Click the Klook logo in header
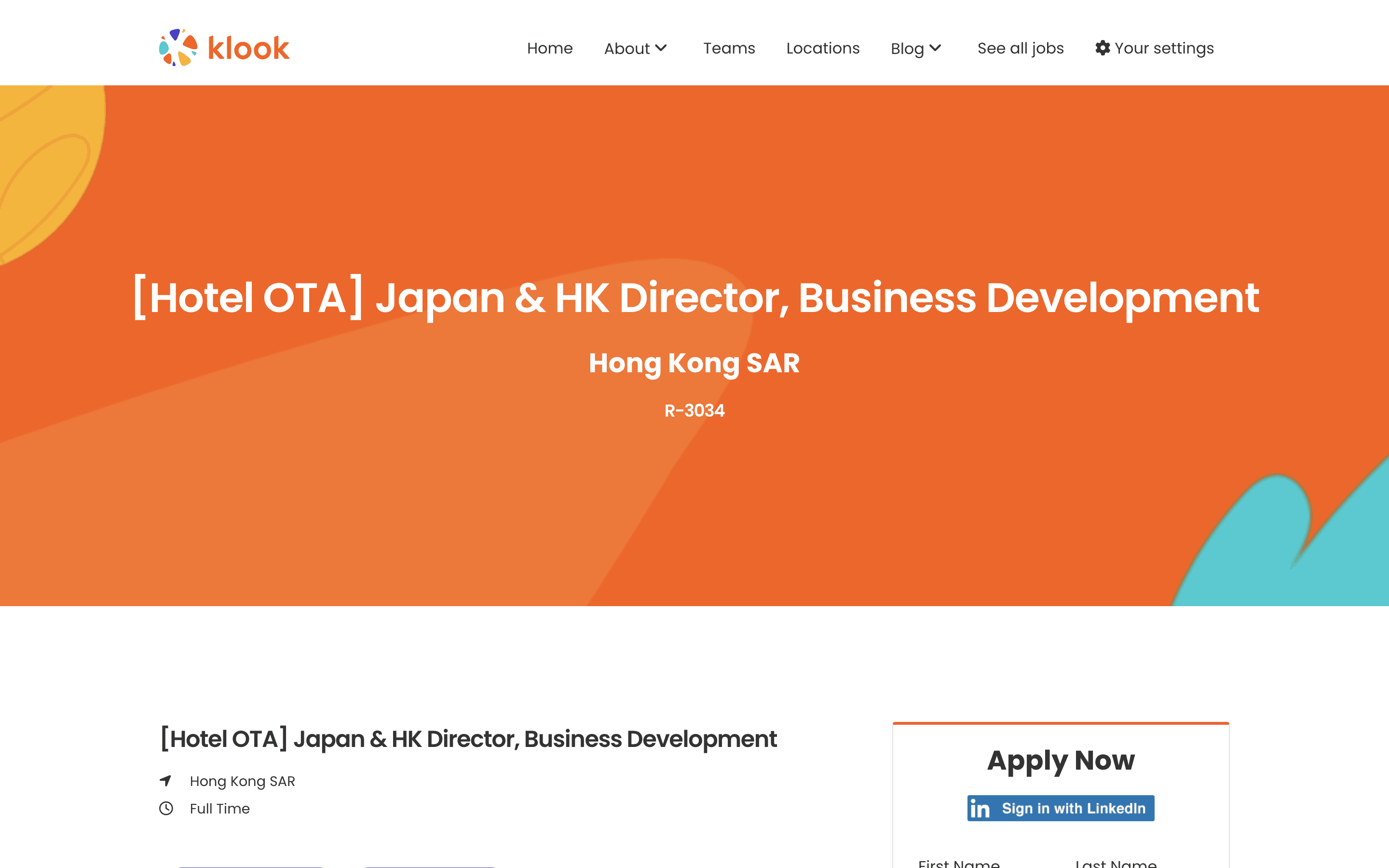The height and width of the screenshot is (868, 1389). click(x=224, y=48)
